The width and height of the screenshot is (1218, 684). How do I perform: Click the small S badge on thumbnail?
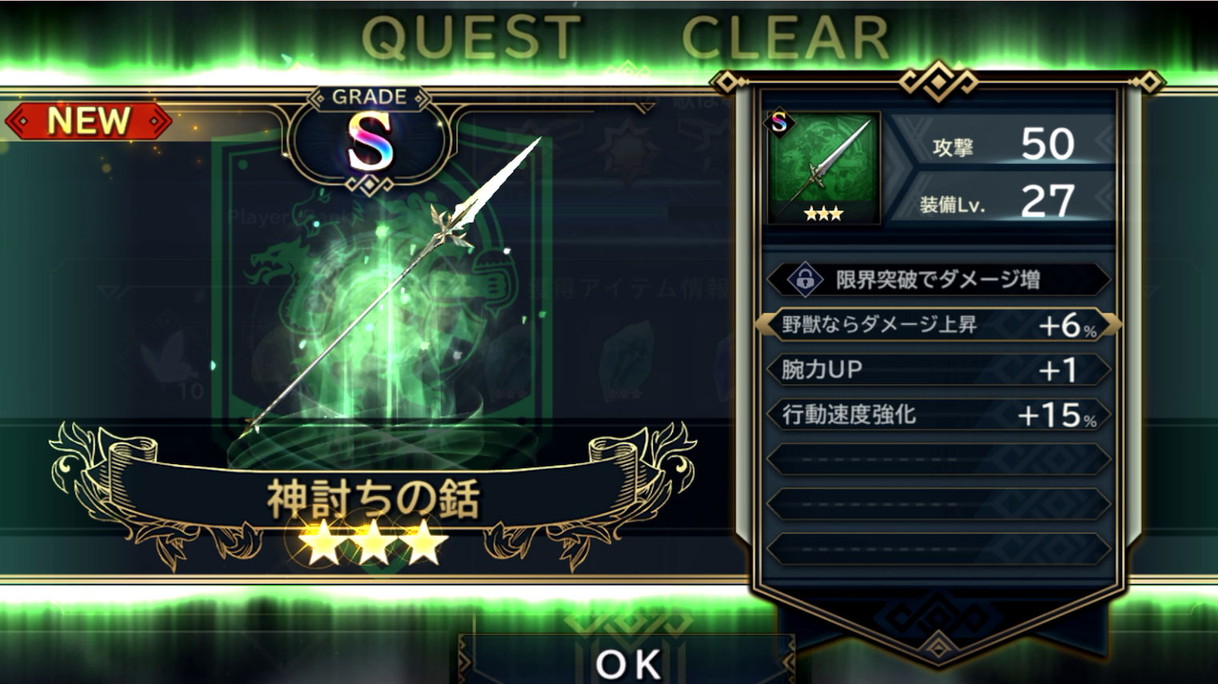click(780, 122)
